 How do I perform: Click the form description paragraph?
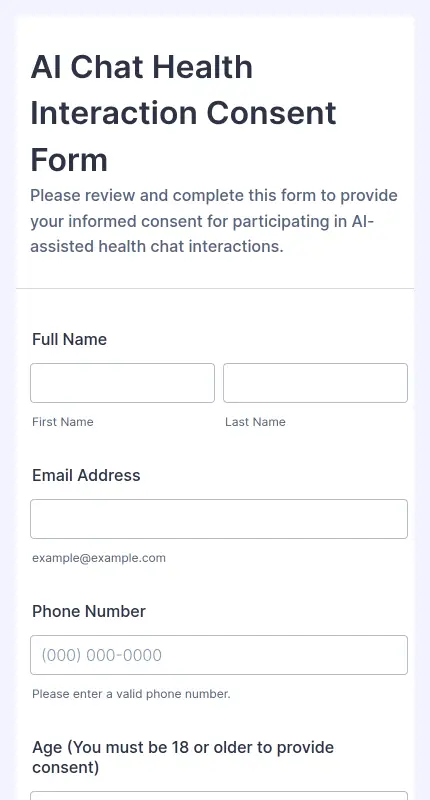pyautogui.click(x=214, y=221)
